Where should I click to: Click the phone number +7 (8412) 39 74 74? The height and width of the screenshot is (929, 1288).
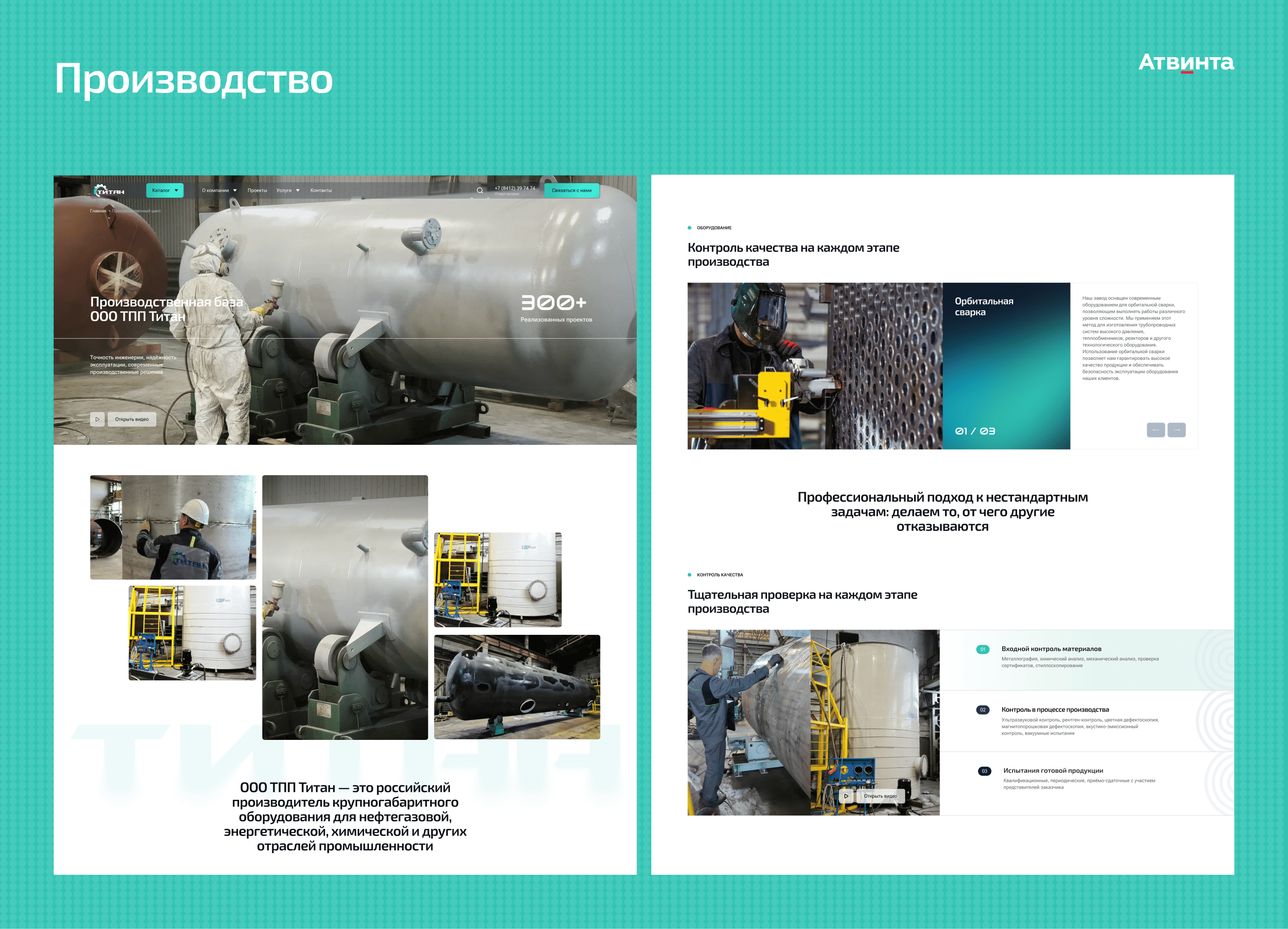point(515,188)
